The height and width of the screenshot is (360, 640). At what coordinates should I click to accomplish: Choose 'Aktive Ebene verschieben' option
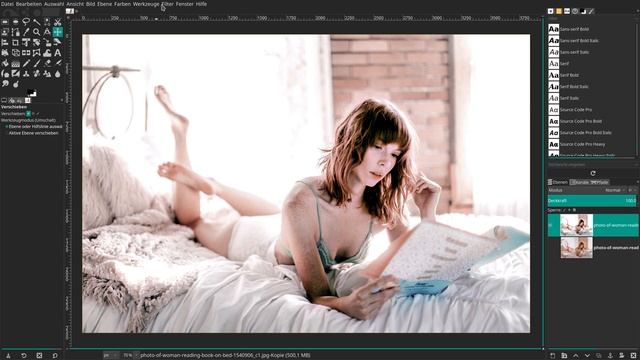pos(33,133)
